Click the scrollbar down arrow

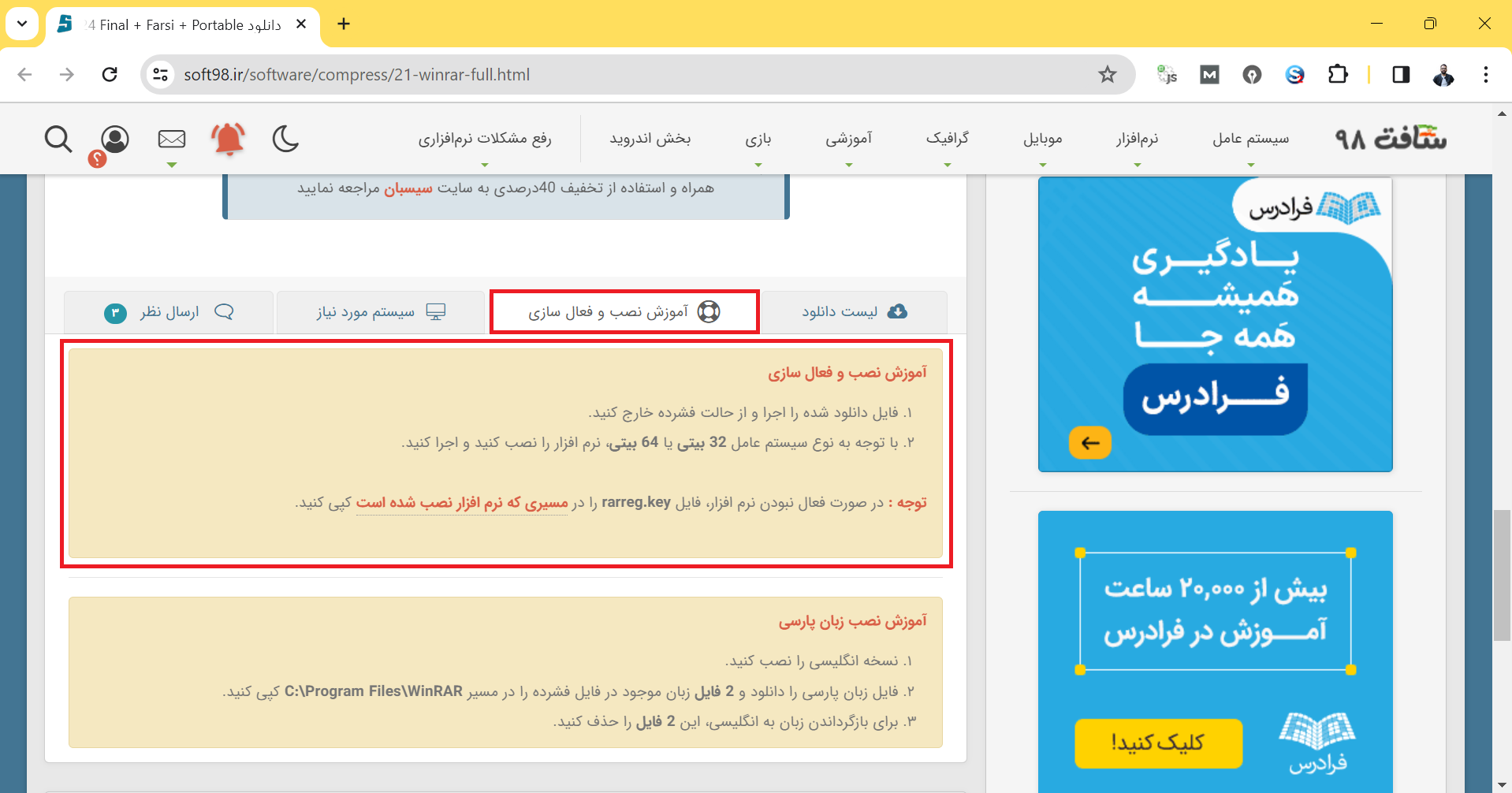pos(1502,785)
